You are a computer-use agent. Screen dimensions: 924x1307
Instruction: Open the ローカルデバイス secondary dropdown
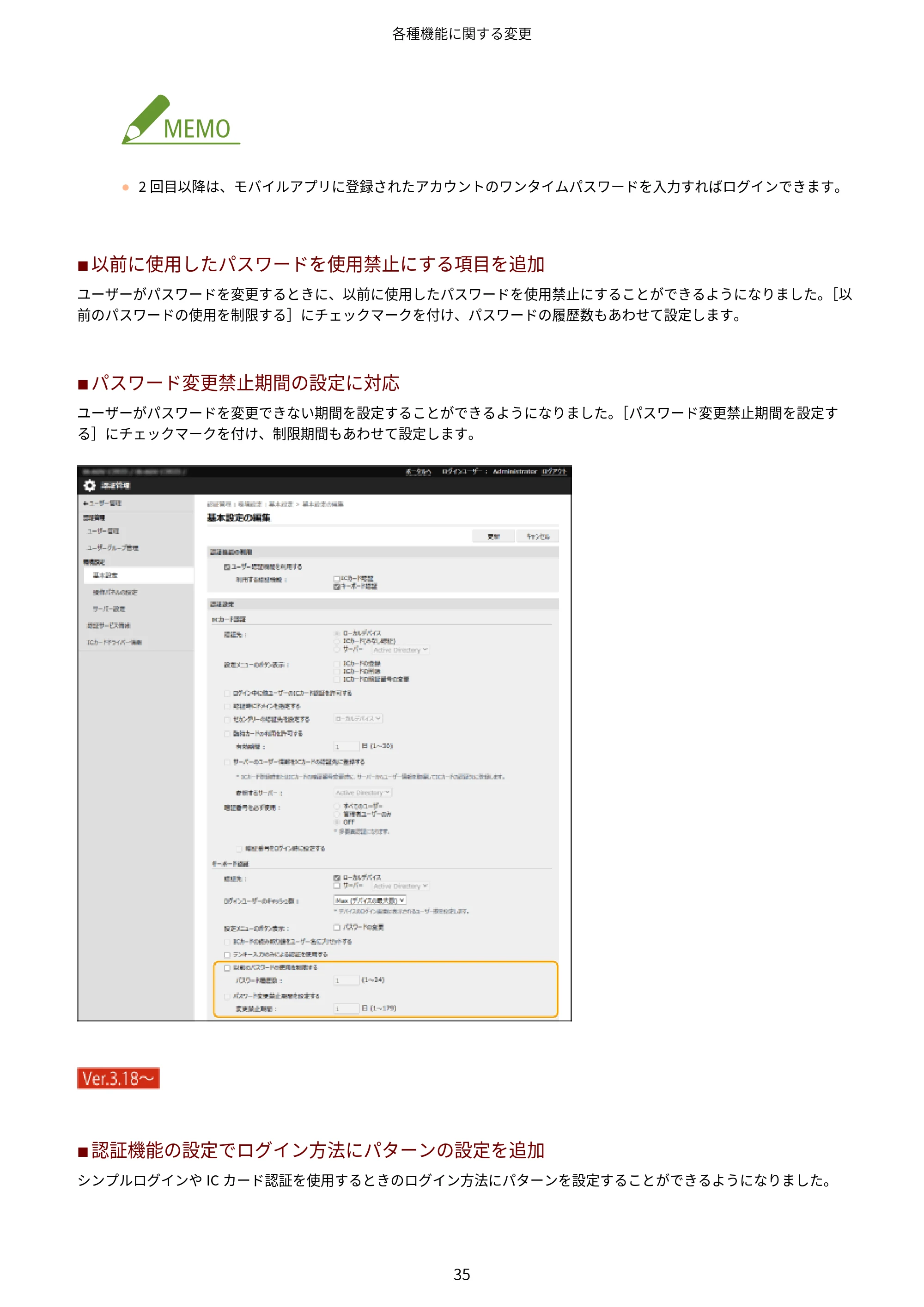pyautogui.click(x=358, y=719)
